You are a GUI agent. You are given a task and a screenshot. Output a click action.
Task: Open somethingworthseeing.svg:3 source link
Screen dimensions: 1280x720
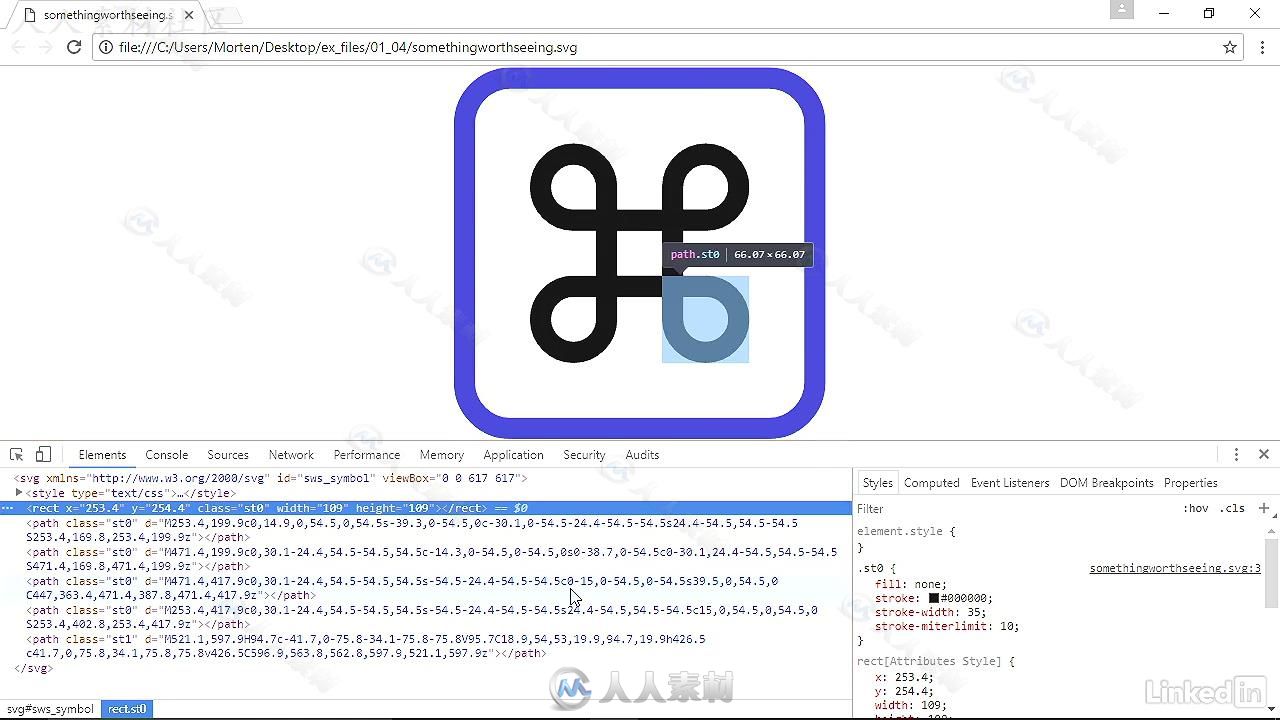(x=1175, y=568)
